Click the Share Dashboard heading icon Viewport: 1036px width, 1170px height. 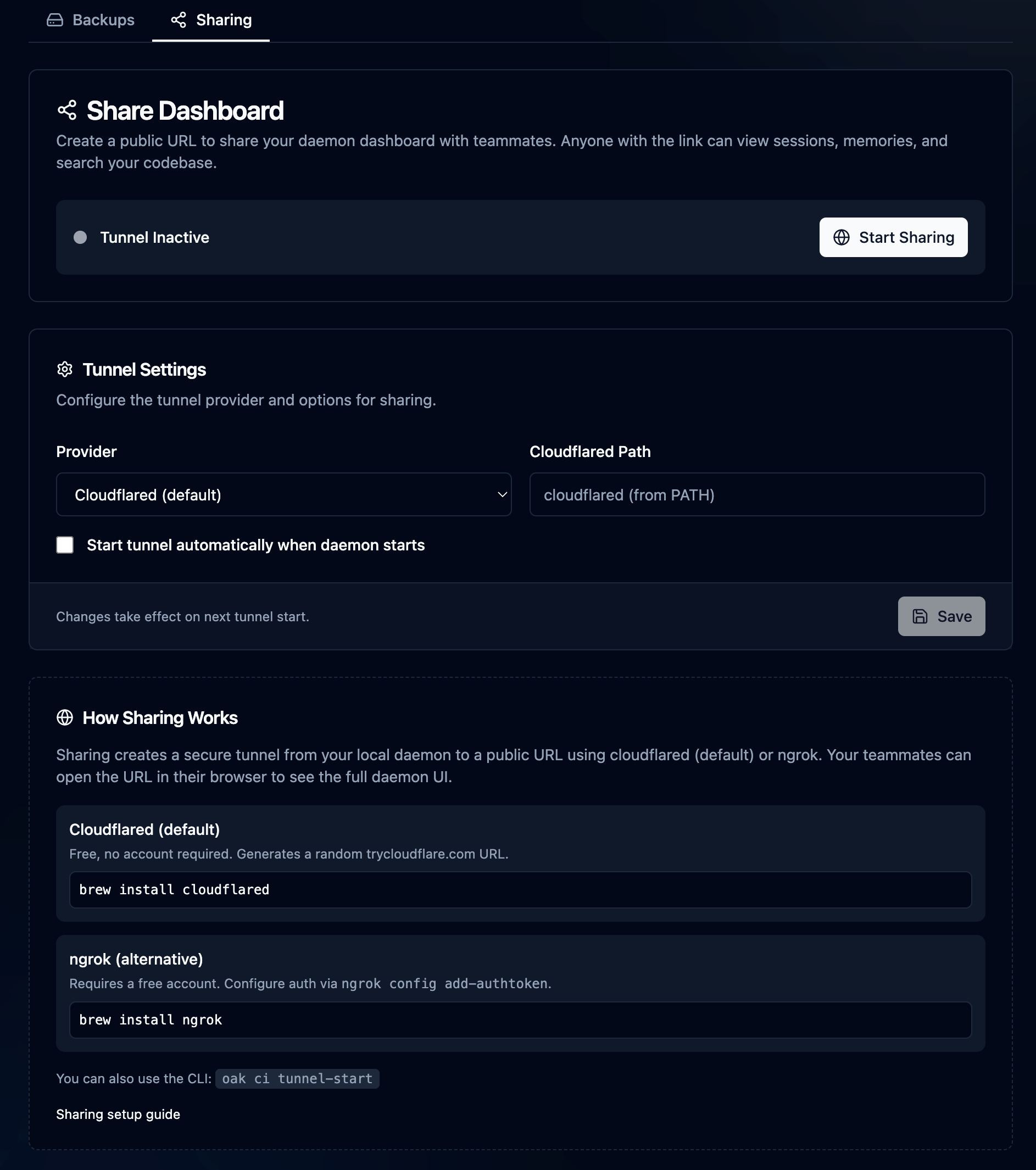67,110
